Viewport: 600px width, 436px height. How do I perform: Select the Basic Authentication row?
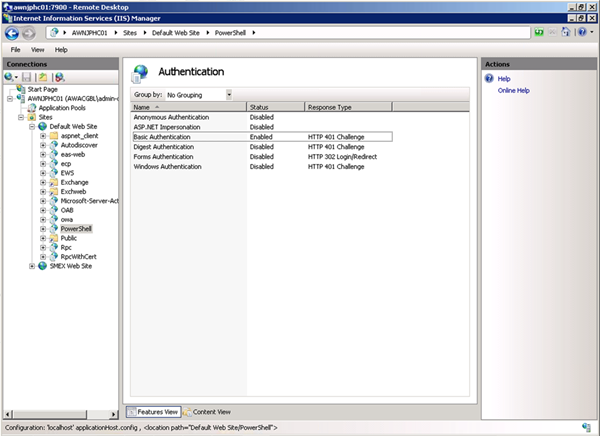point(262,137)
